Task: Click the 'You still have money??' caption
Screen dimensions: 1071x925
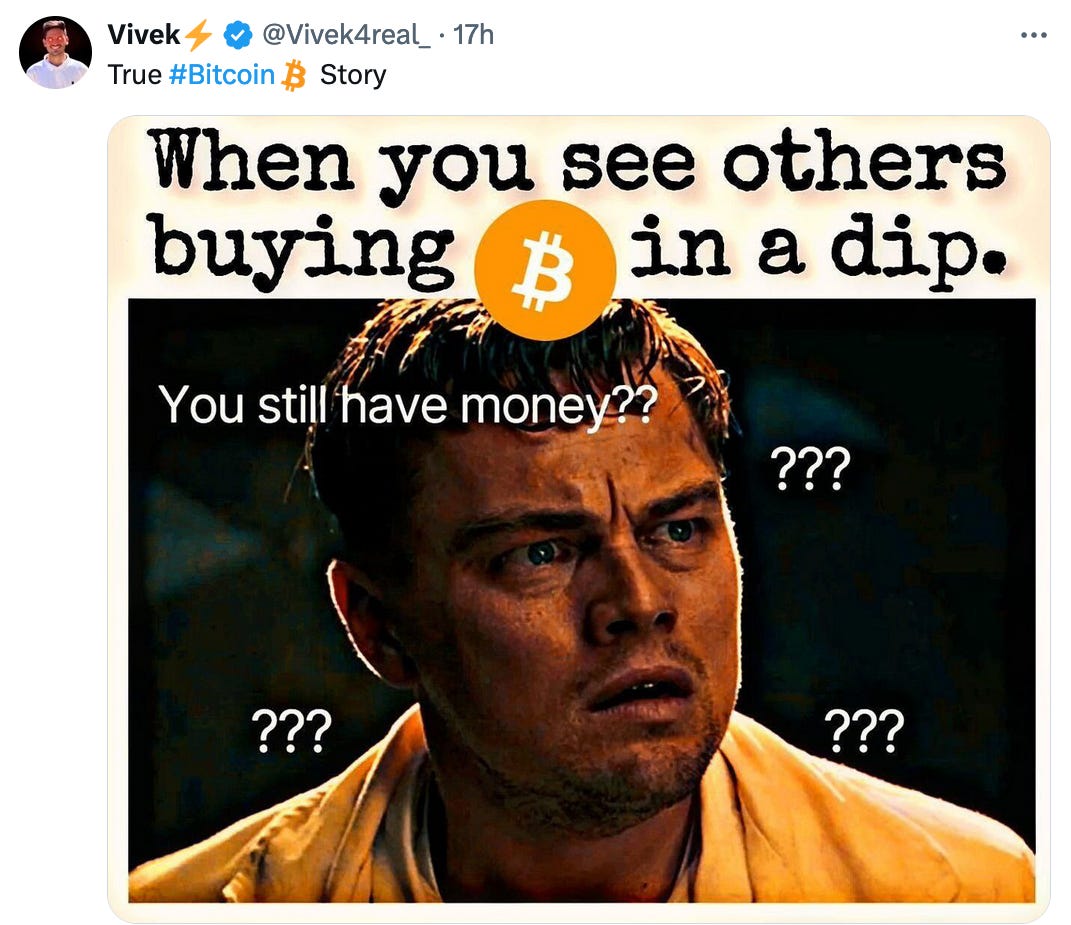Action: coord(408,405)
